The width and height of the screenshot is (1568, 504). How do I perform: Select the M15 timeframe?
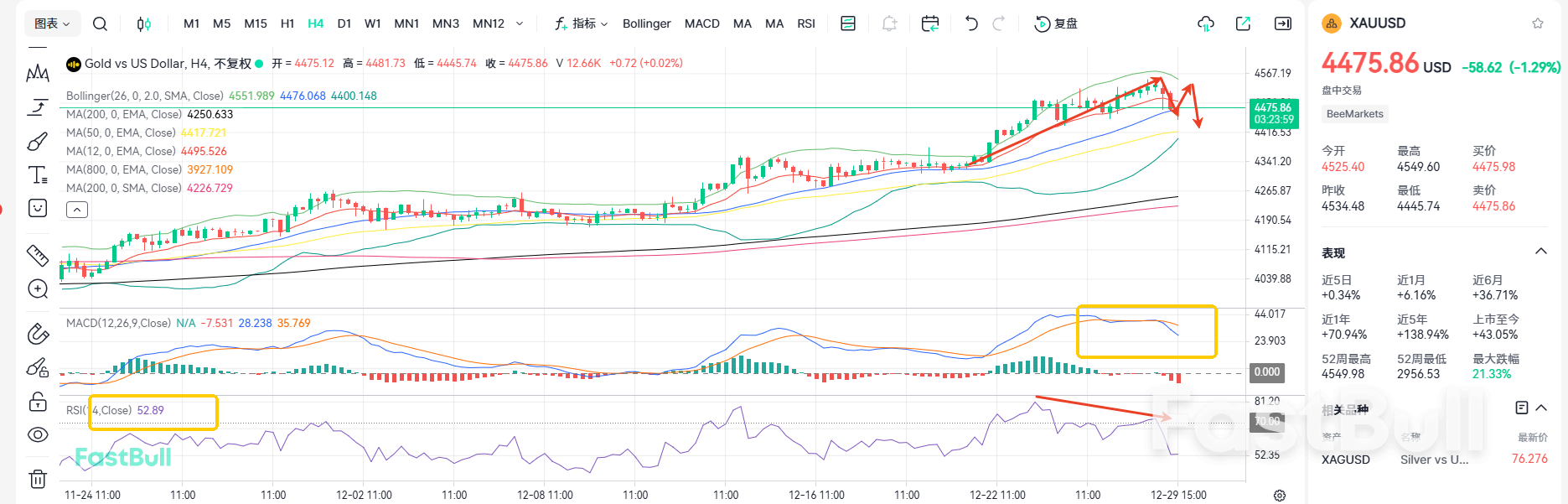tap(256, 23)
